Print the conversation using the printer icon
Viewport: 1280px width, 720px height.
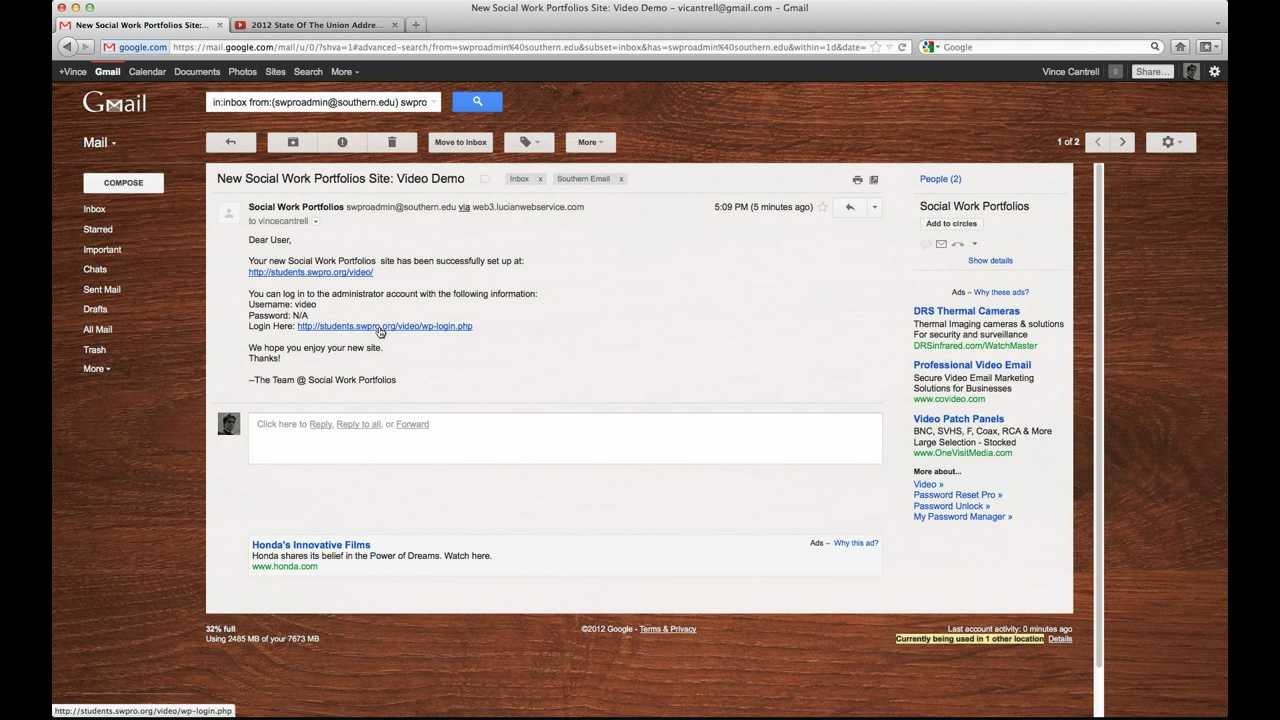click(x=857, y=180)
